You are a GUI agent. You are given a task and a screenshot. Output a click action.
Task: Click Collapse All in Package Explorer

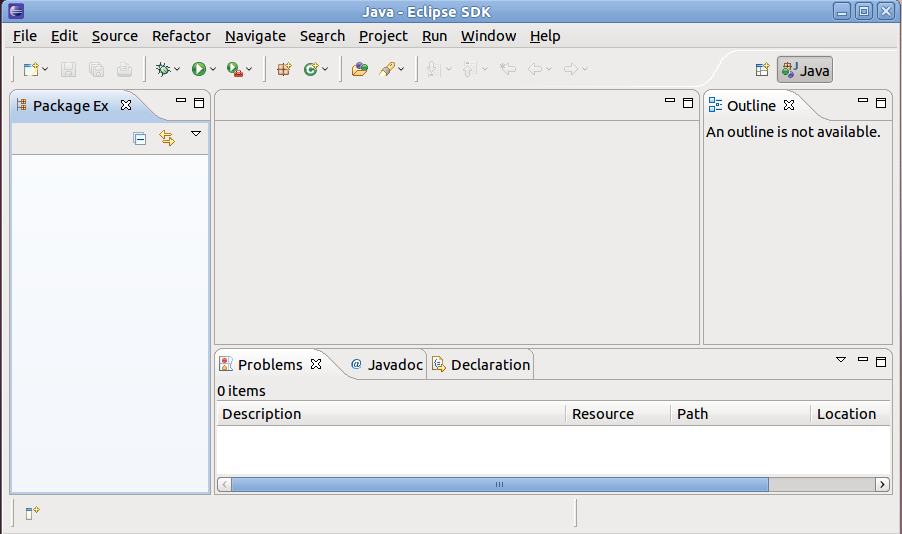139,139
